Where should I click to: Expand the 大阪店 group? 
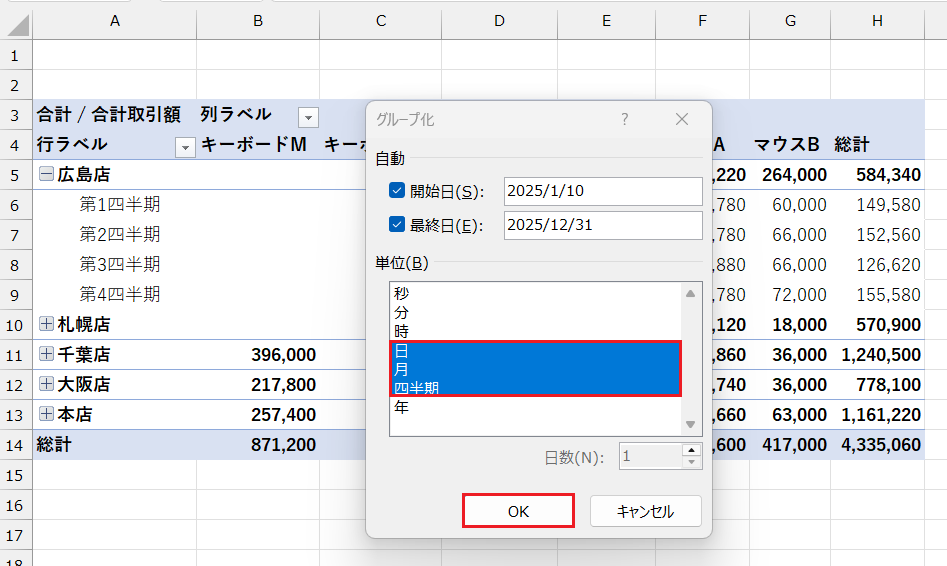[x=46, y=384]
